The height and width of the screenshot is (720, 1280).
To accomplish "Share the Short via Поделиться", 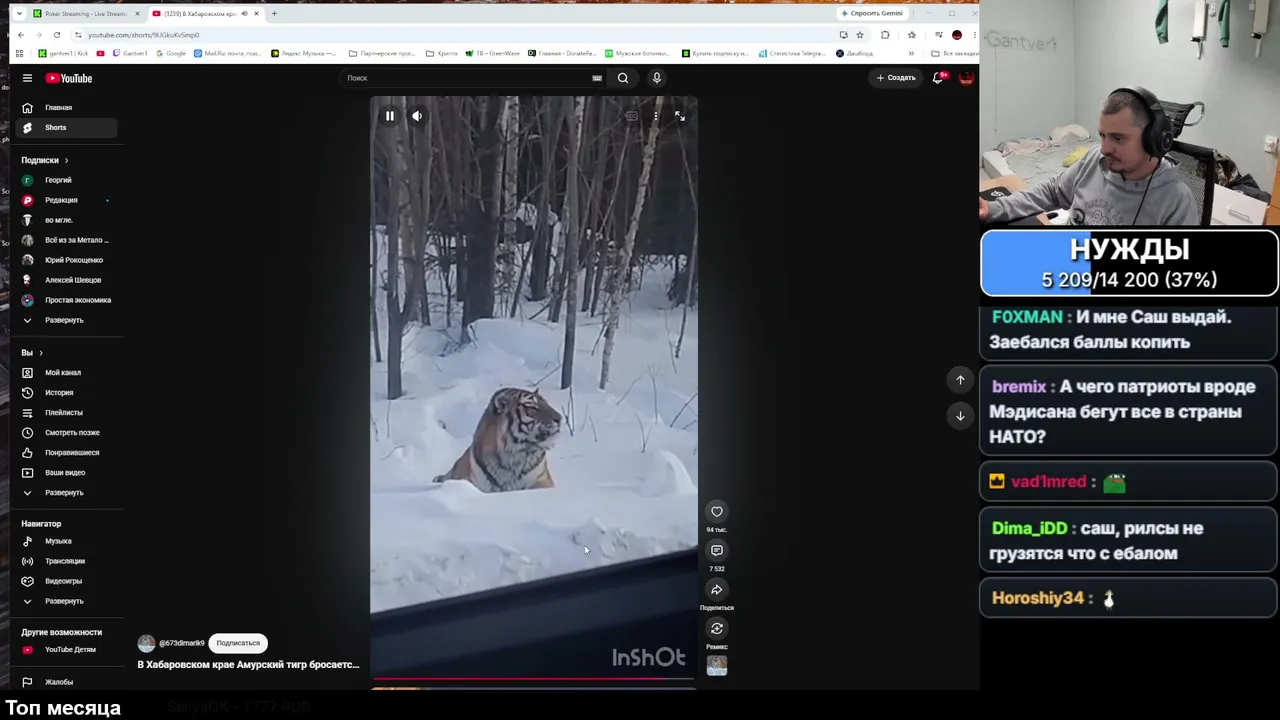I will 717,590.
